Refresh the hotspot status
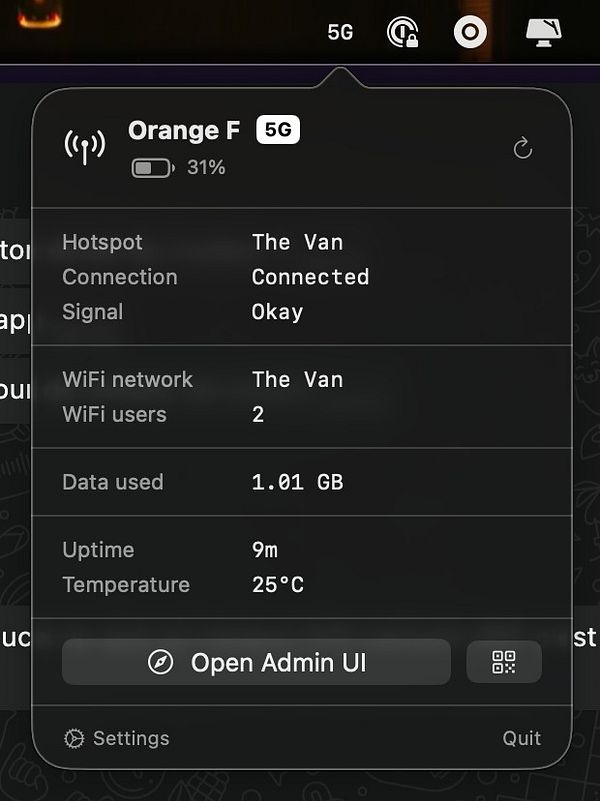 point(523,149)
